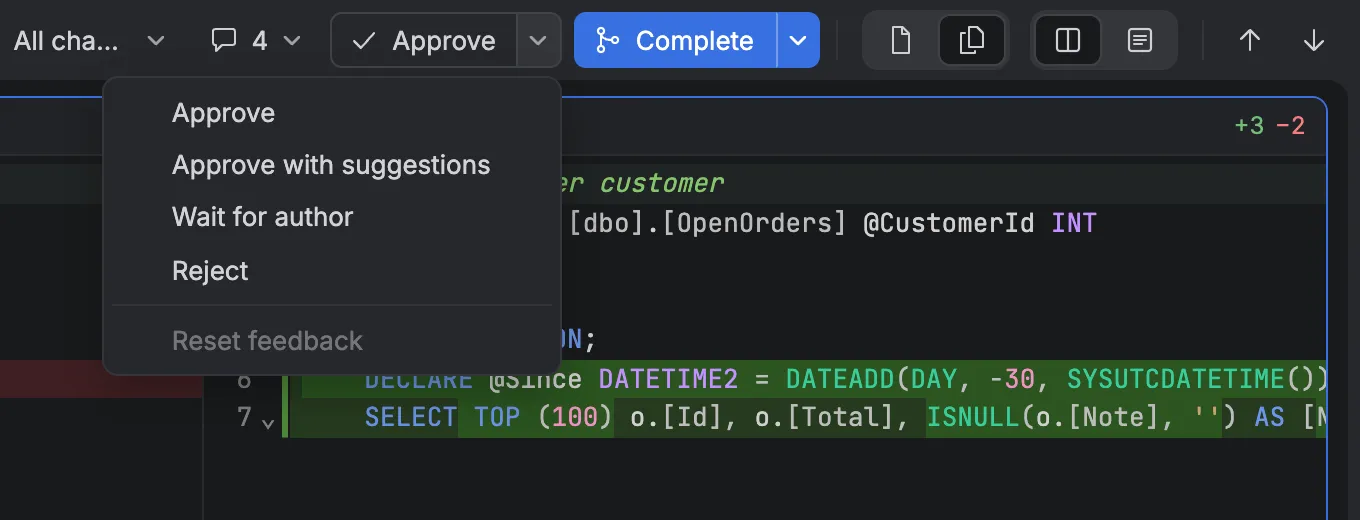Select Wait for author menu item
This screenshot has height=520, width=1360.
pos(332,217)
